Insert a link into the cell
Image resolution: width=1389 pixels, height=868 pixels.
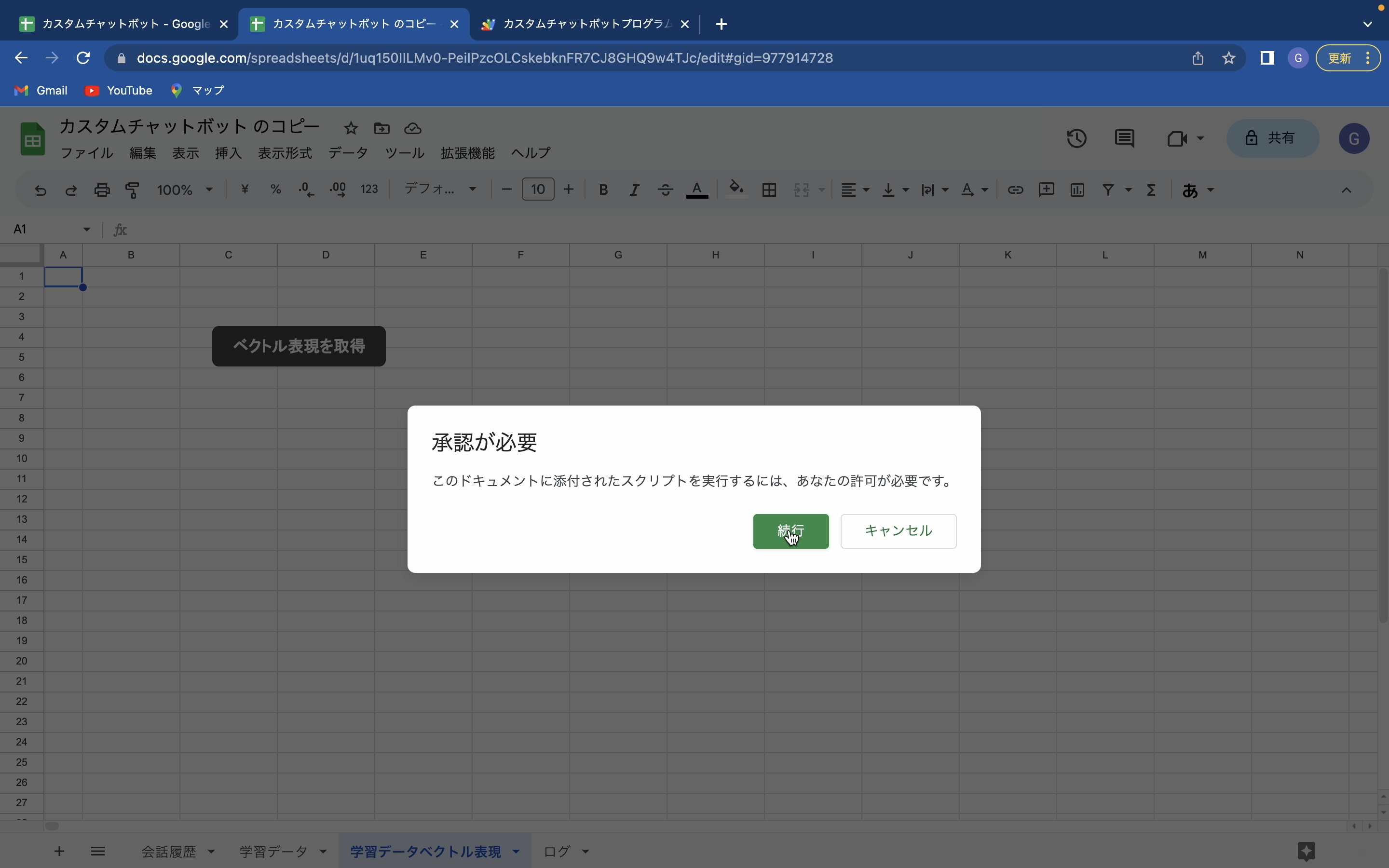(x=1015, y=190)
